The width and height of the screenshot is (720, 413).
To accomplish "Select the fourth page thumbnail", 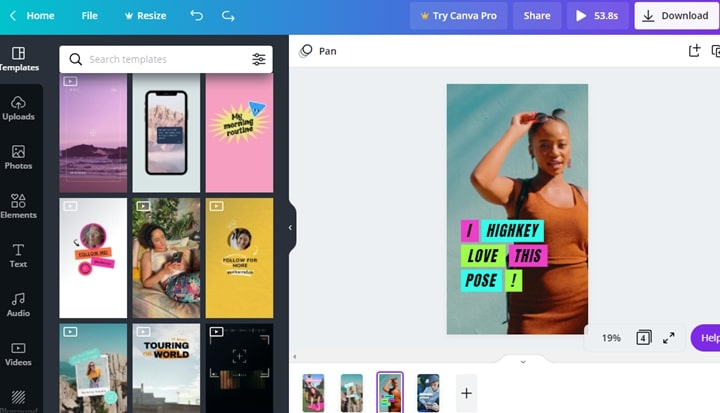I will click(x=428, y=393).
